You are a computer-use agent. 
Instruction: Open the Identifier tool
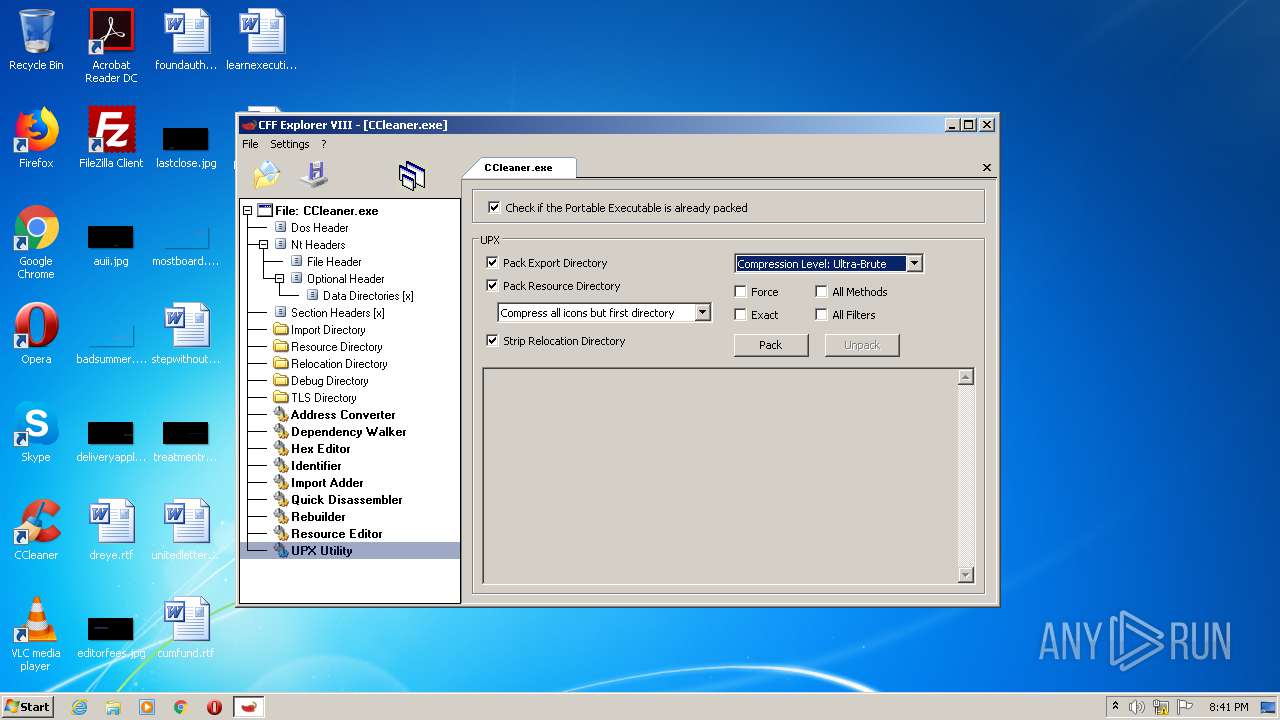click(x=316, y=466)
